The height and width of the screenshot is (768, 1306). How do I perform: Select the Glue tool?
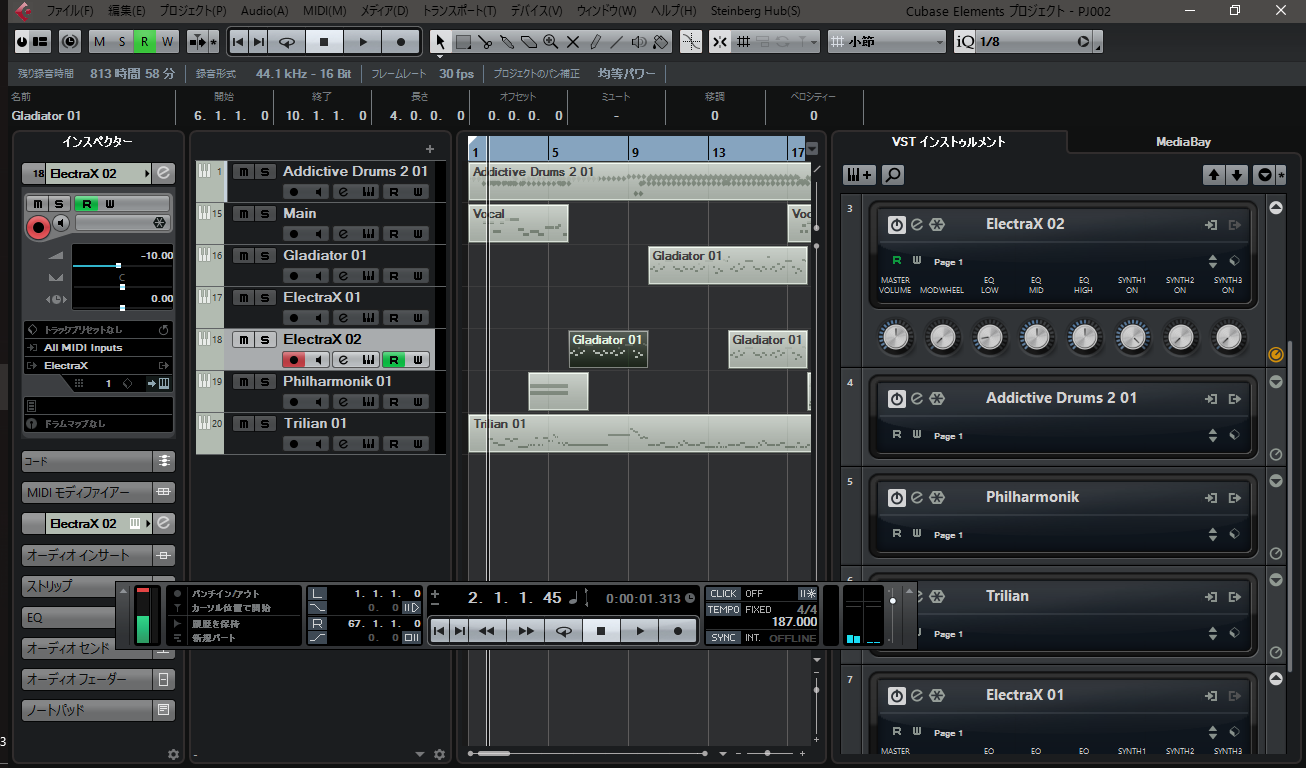click(507, 42)
